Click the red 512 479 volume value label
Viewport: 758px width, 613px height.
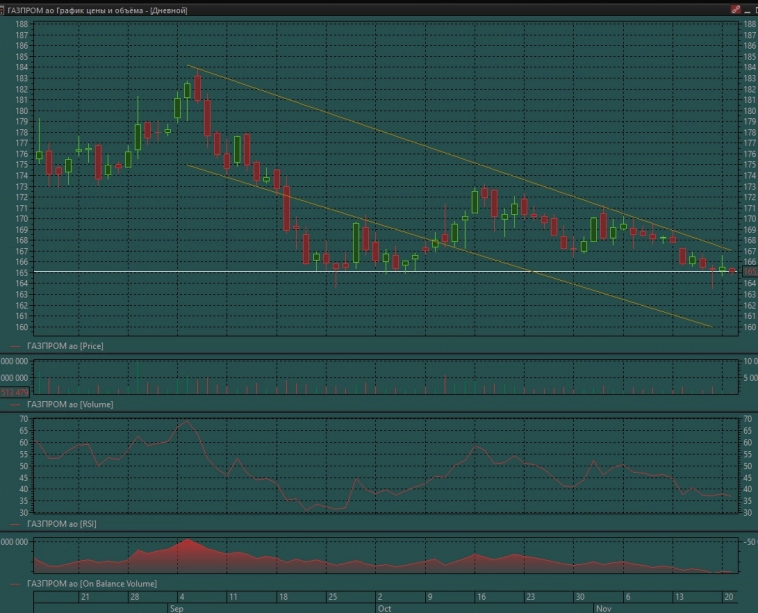coord(15,393)
